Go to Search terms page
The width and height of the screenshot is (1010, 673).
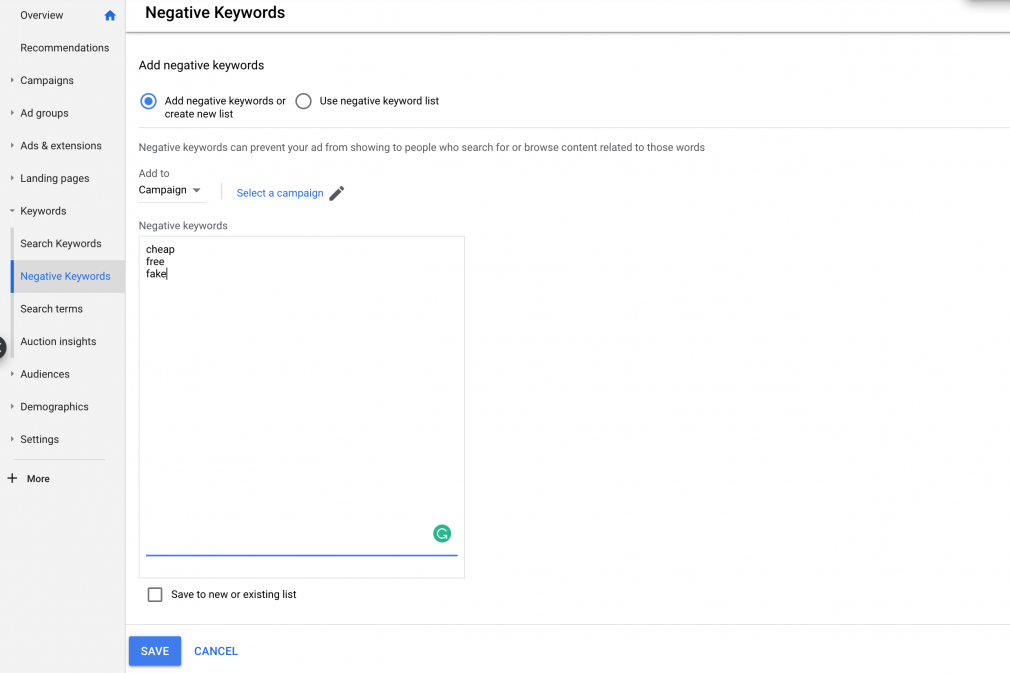pos(51,309)
